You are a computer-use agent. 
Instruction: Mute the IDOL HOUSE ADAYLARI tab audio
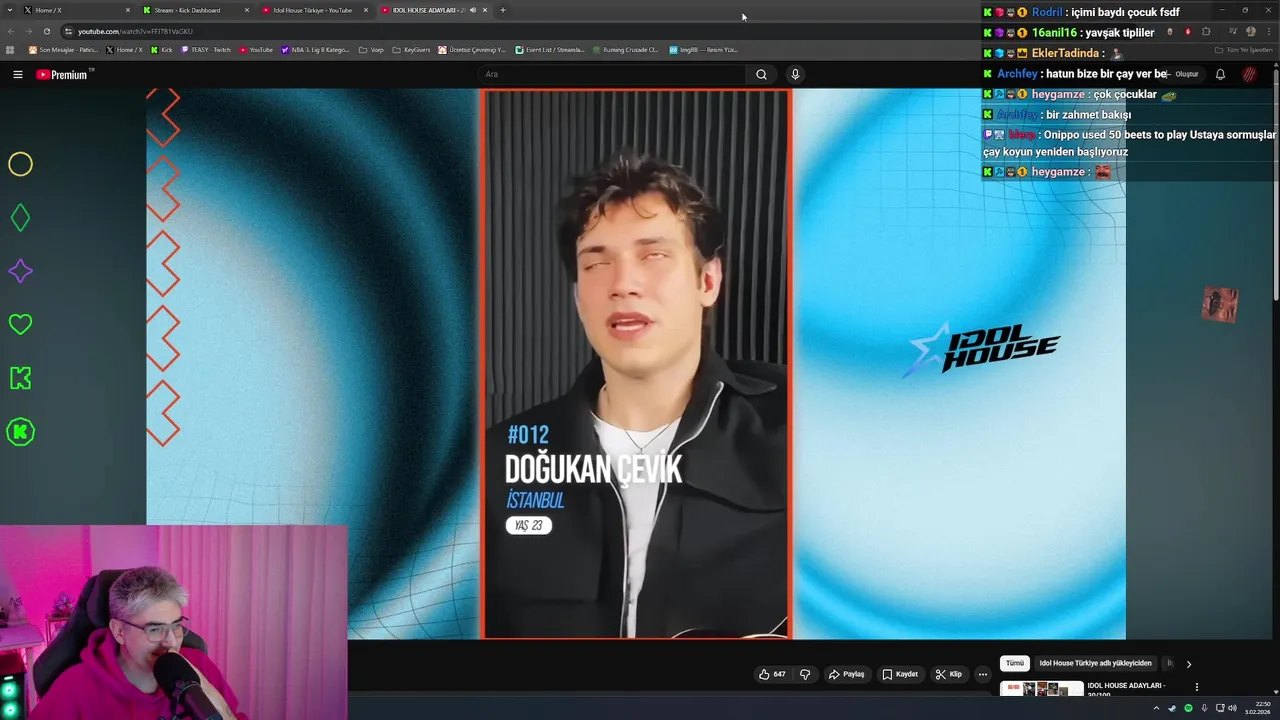[472, 10]
